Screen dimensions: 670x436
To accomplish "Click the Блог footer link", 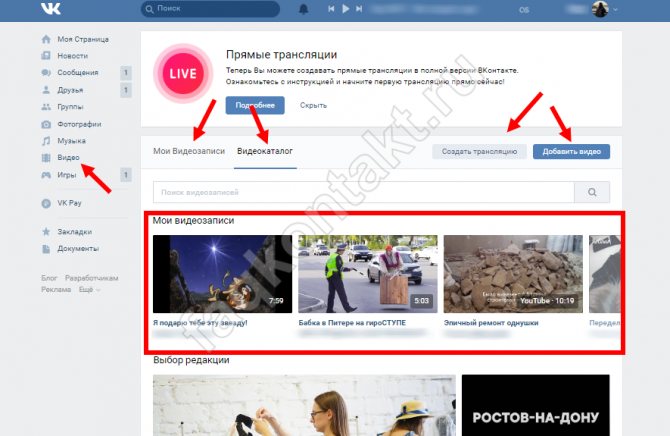I will point(49,278).
